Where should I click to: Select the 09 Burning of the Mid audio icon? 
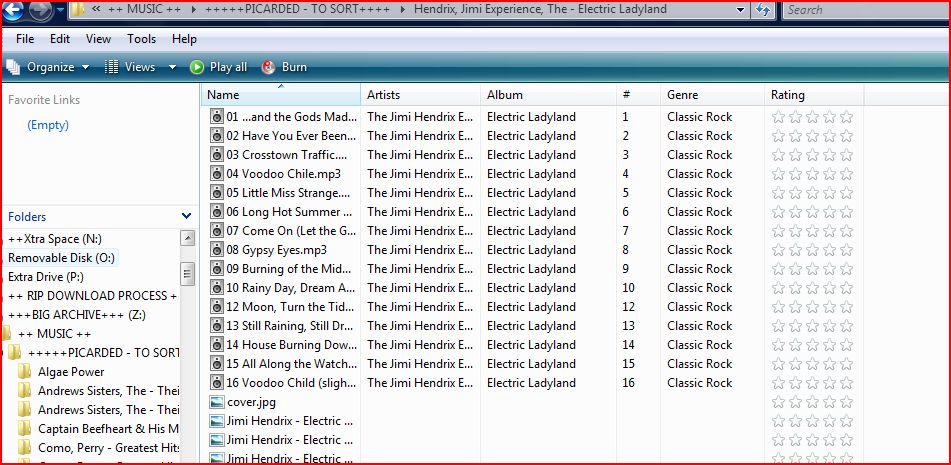(x=217, y=269)
